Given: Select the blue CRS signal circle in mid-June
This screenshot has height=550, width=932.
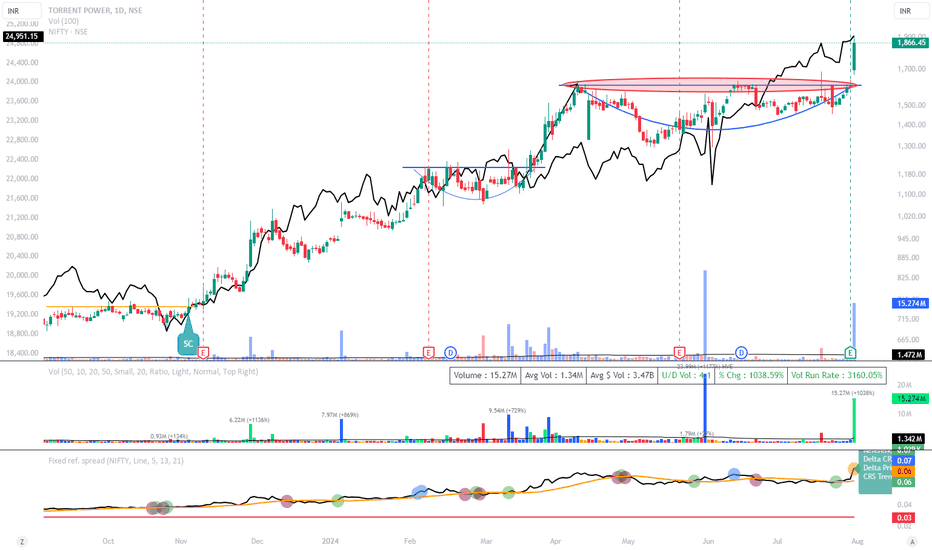Looking at the screenshot, I should (734, 474).
